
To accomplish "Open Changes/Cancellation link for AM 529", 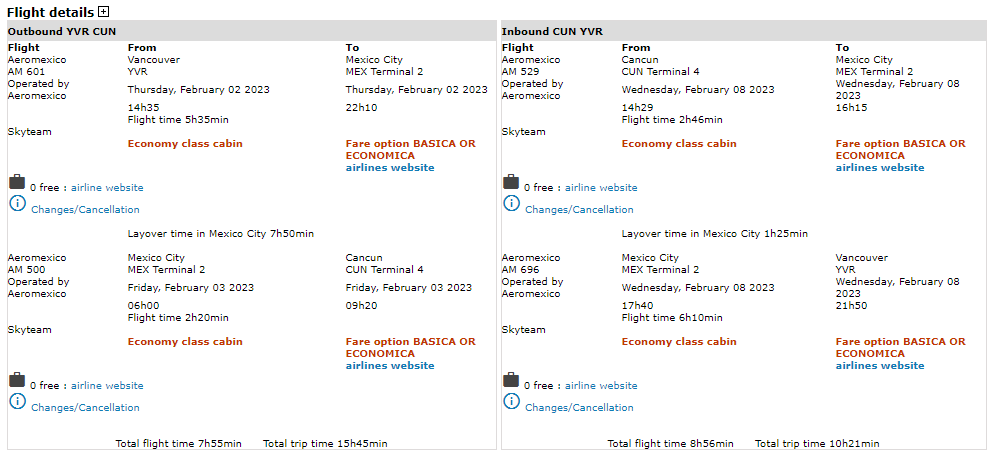I will (579, 210).
